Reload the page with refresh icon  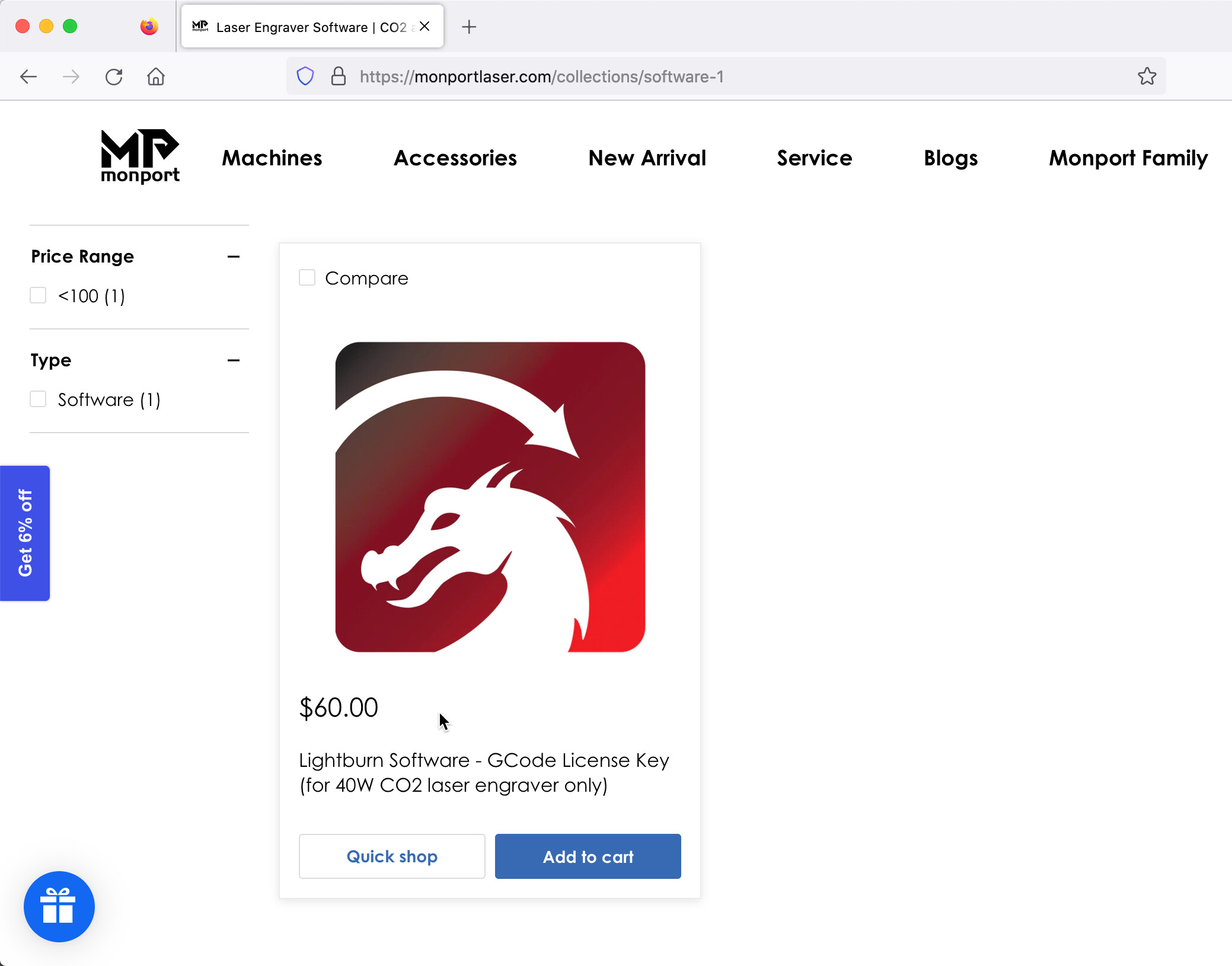[x=114, y=76]
